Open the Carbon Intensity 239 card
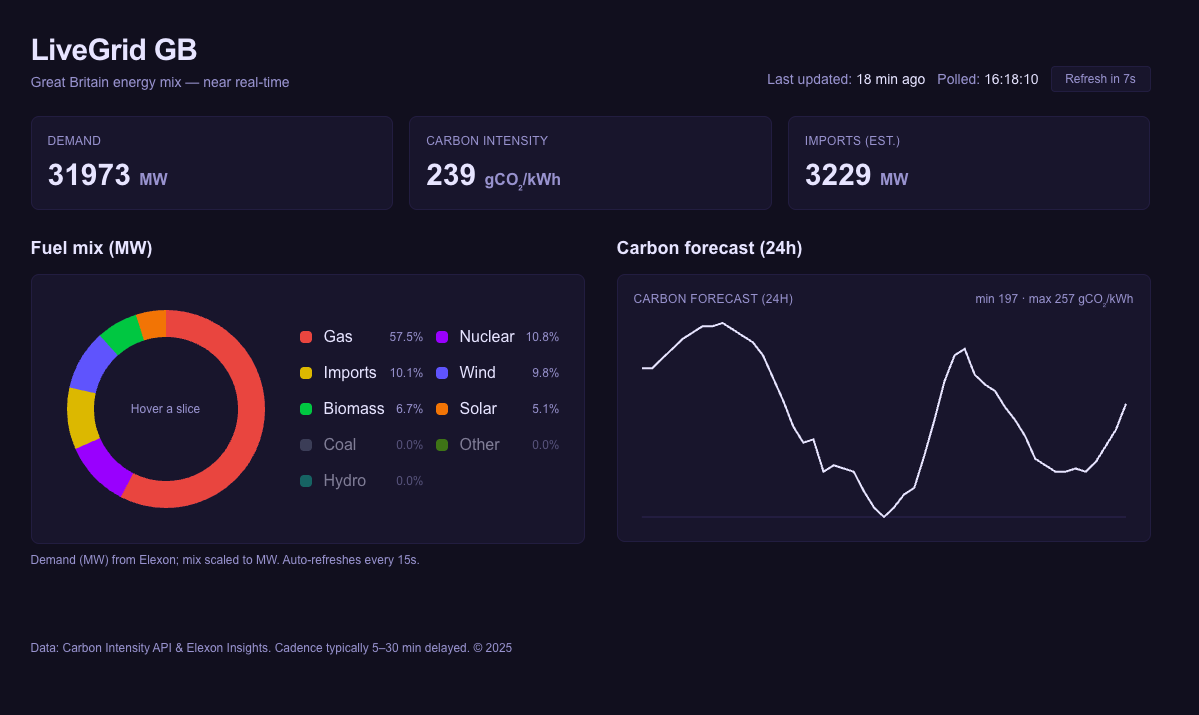Image resolution: width=1199 pixels, height=715 pixels. pyautogui.click(x=589, y=163)
